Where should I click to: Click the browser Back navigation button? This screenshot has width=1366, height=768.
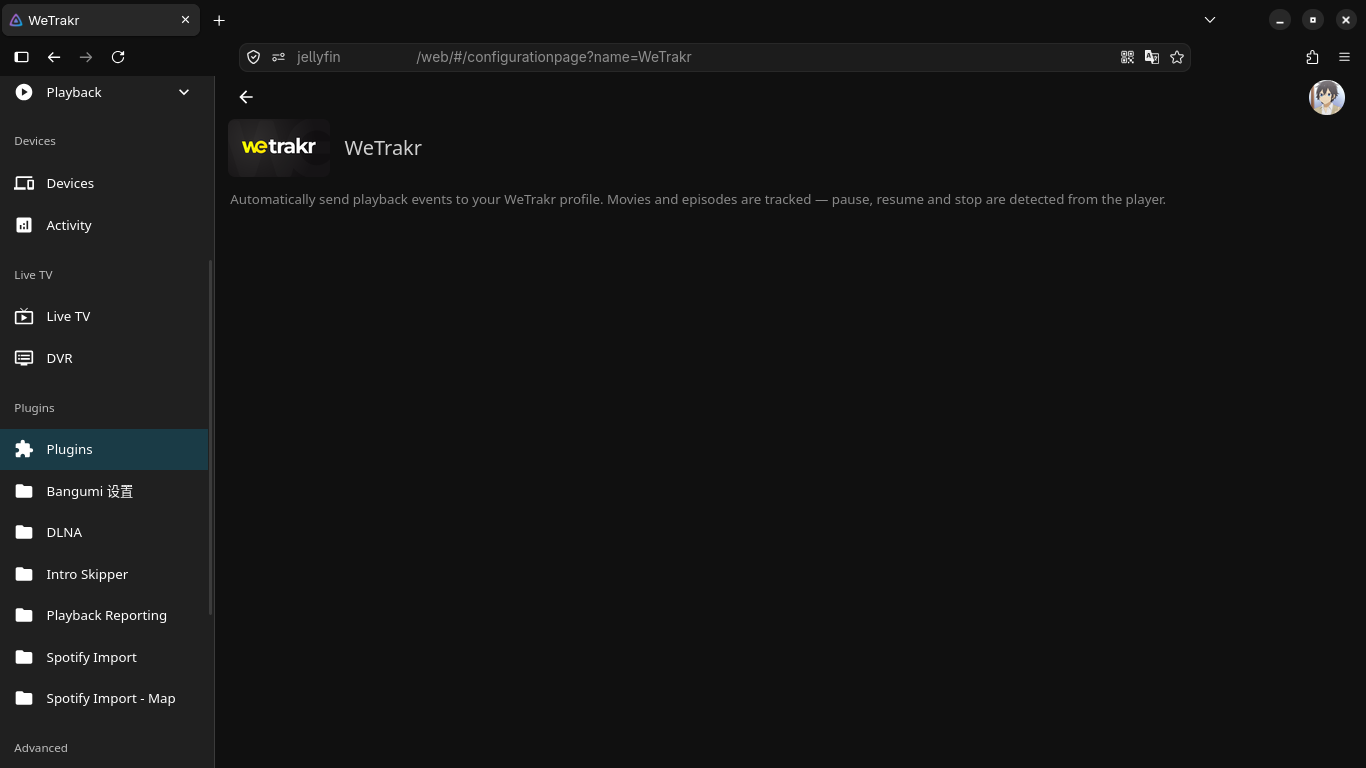click(54, 57)
